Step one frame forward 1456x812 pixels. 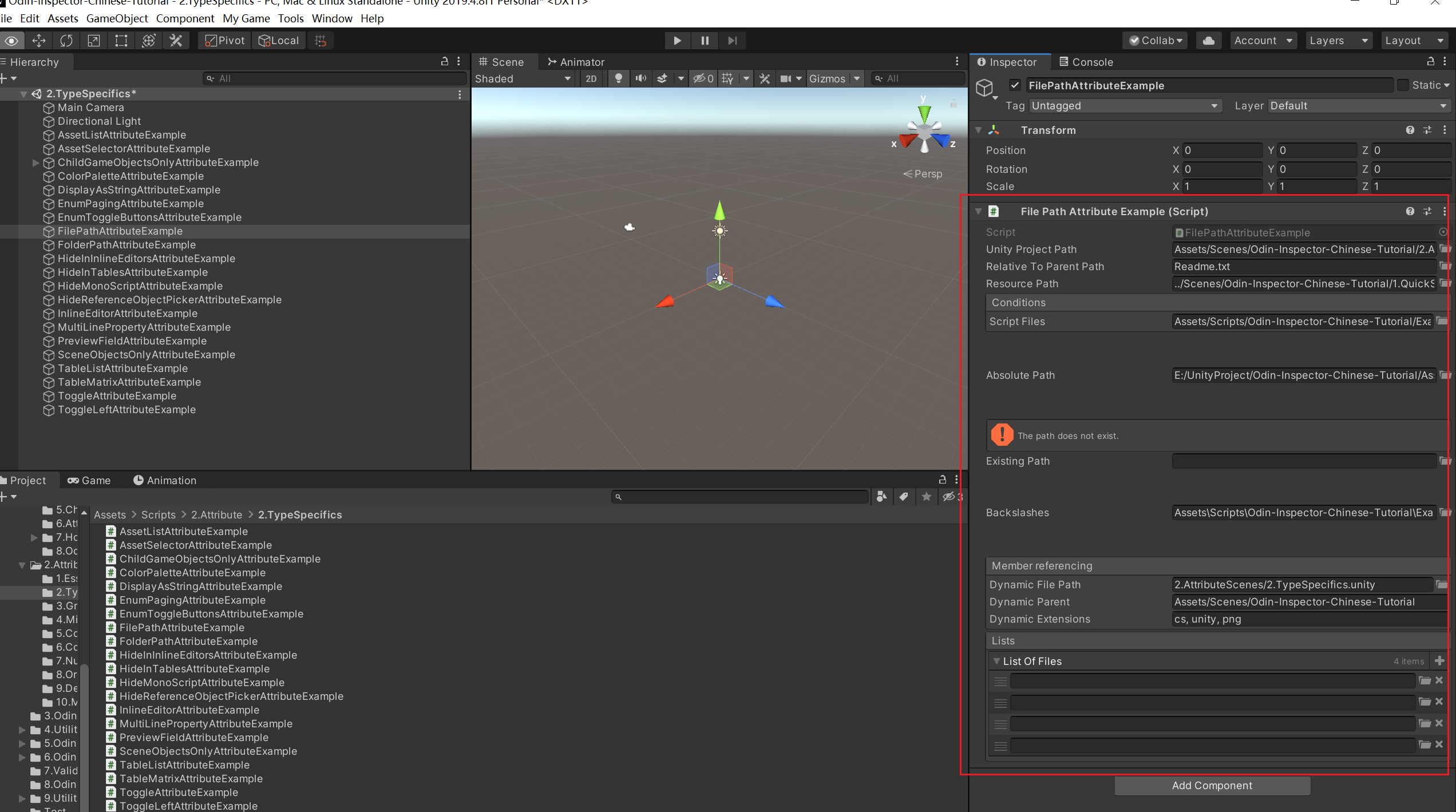732,41
